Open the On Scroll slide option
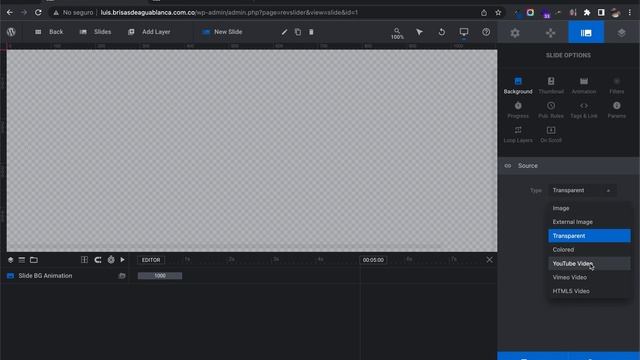640x360 pixels. tap(551, 134)
